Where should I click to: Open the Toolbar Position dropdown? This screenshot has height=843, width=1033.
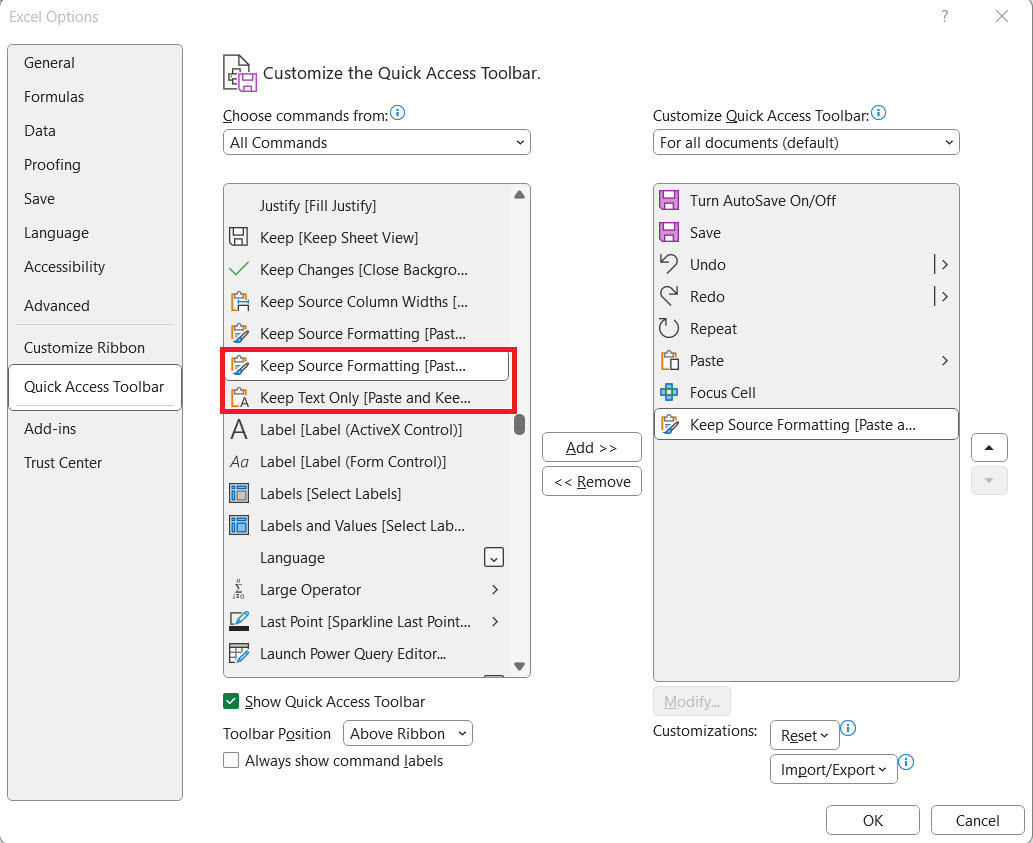point(408,733)
